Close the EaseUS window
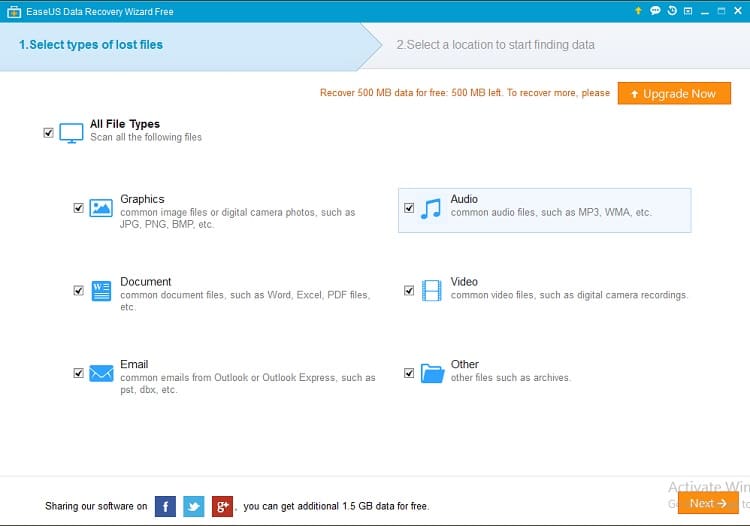The height and width of the screenshot is (526, 750). 738,11
